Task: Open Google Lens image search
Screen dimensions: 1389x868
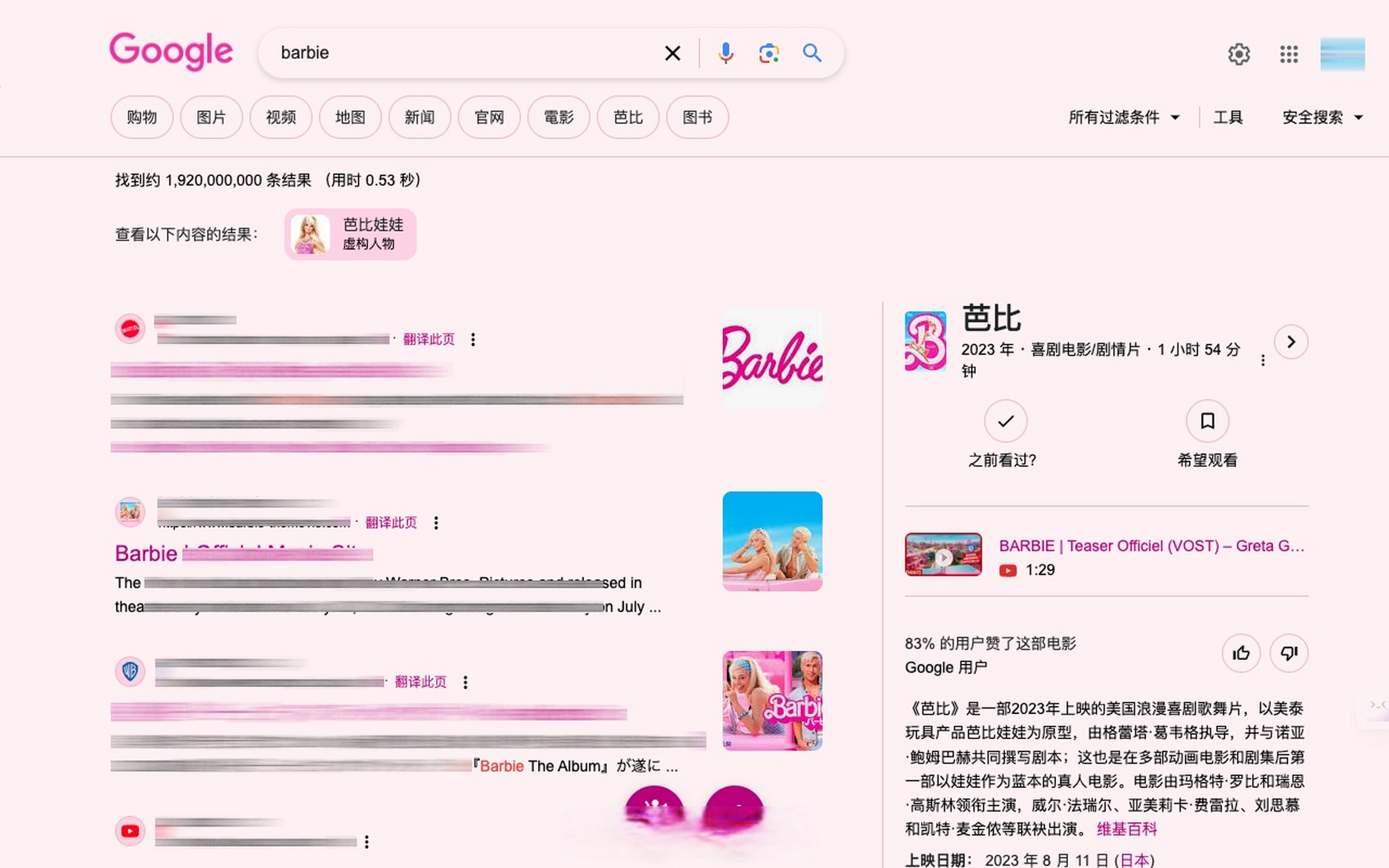Action: point(768,52)
